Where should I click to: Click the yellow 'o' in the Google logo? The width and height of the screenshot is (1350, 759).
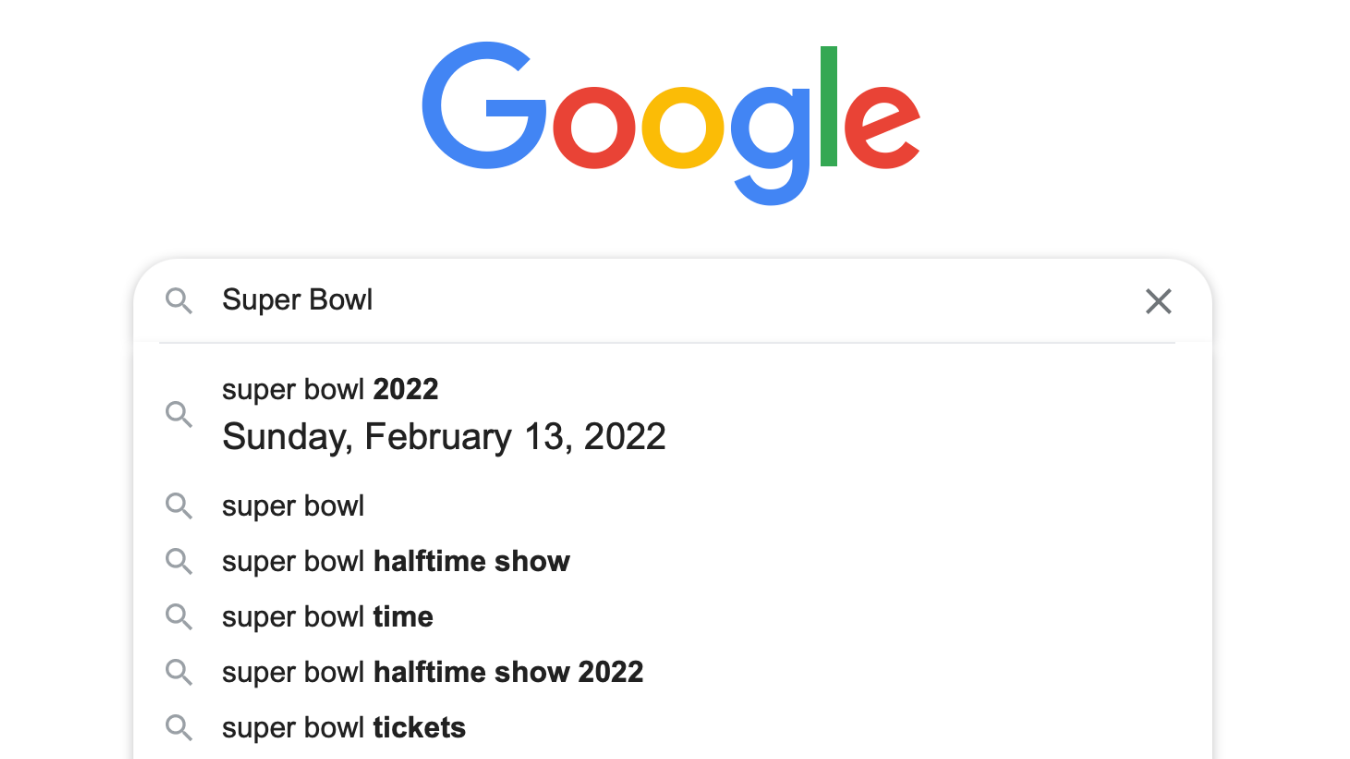(x=682, y=129)
